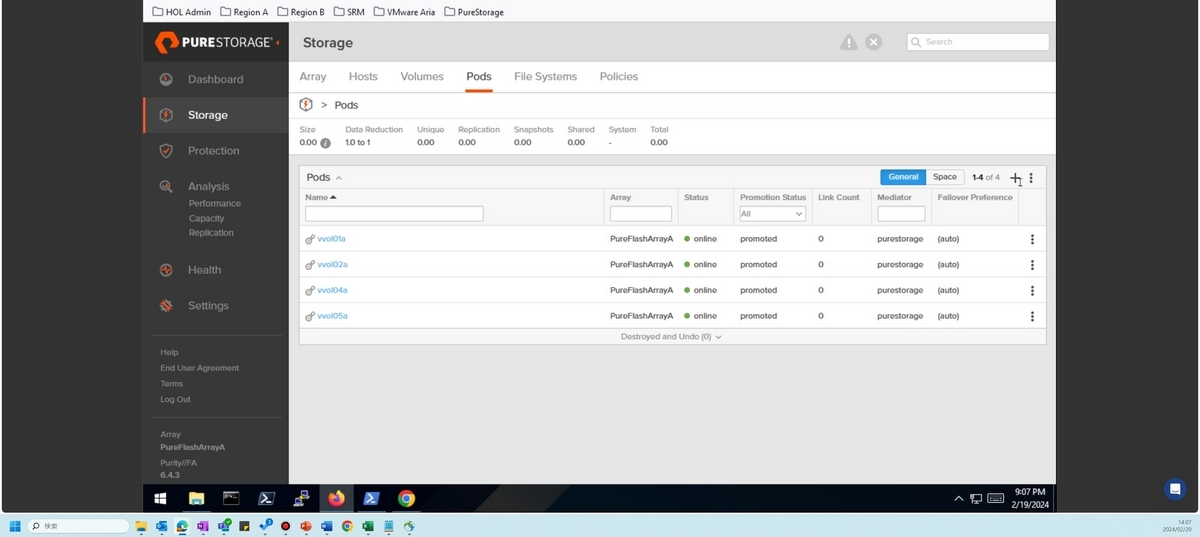Click the Firefox icon in inner taskbar
1200x537 pixels.
tap(336, 498)
